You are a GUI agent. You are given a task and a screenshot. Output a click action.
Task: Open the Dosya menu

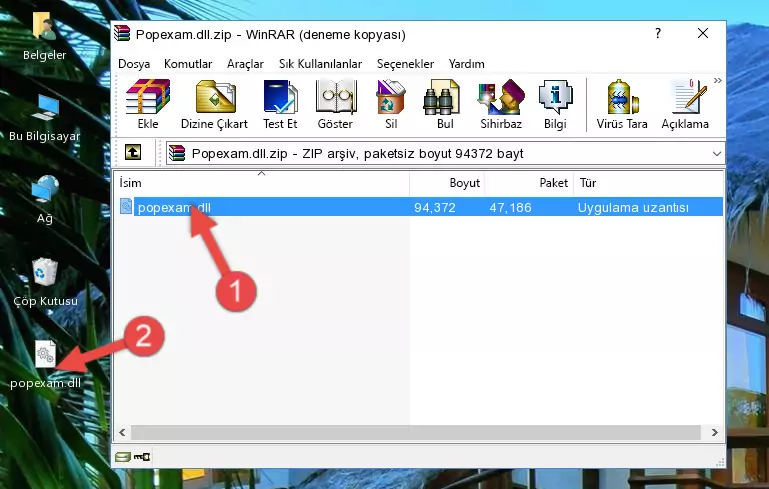click(134, 64)
